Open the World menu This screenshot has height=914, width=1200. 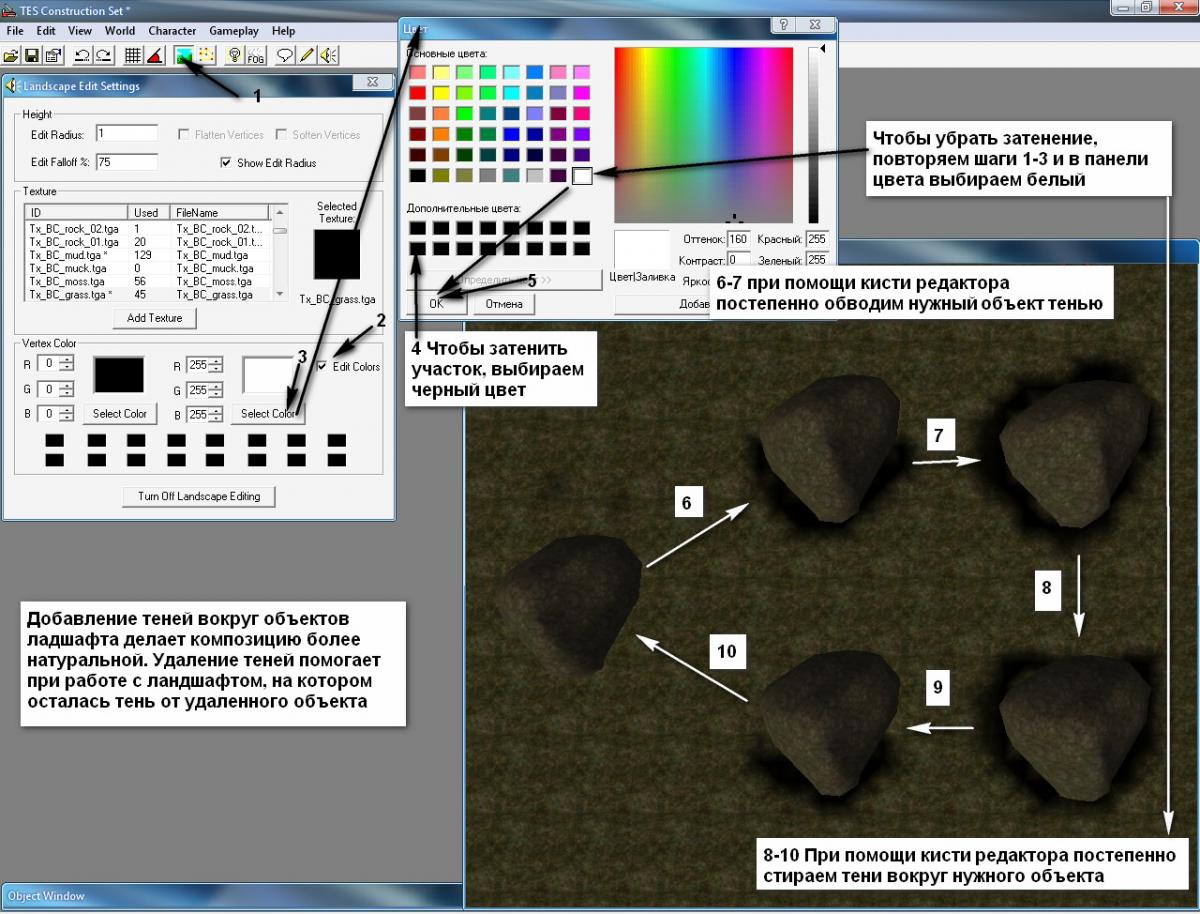pyautogui.click(x=119, y=31)
